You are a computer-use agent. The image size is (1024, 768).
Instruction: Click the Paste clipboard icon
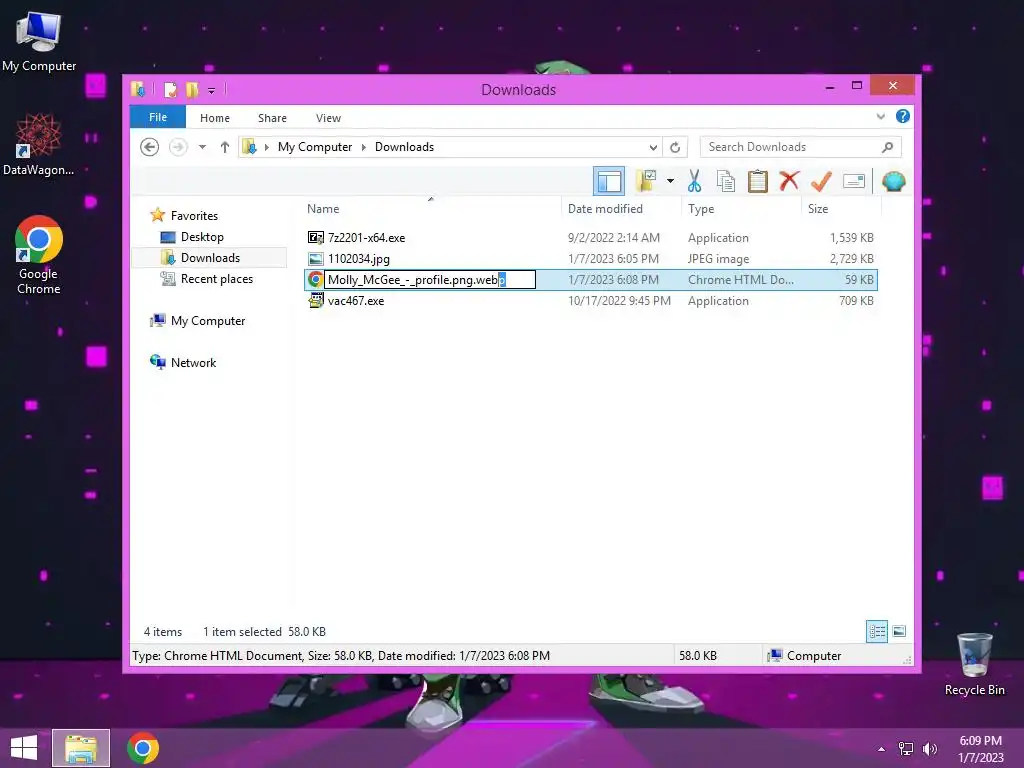[758, 181]
